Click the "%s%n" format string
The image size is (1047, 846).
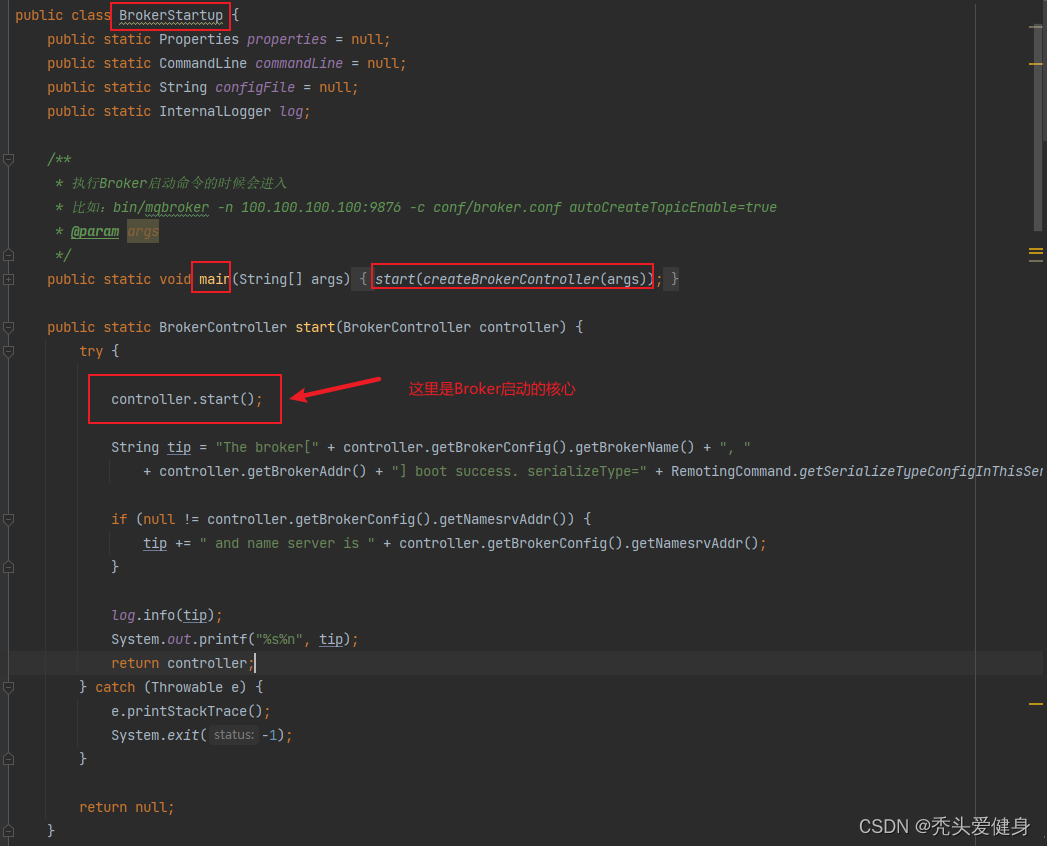[x=279, y=639]
